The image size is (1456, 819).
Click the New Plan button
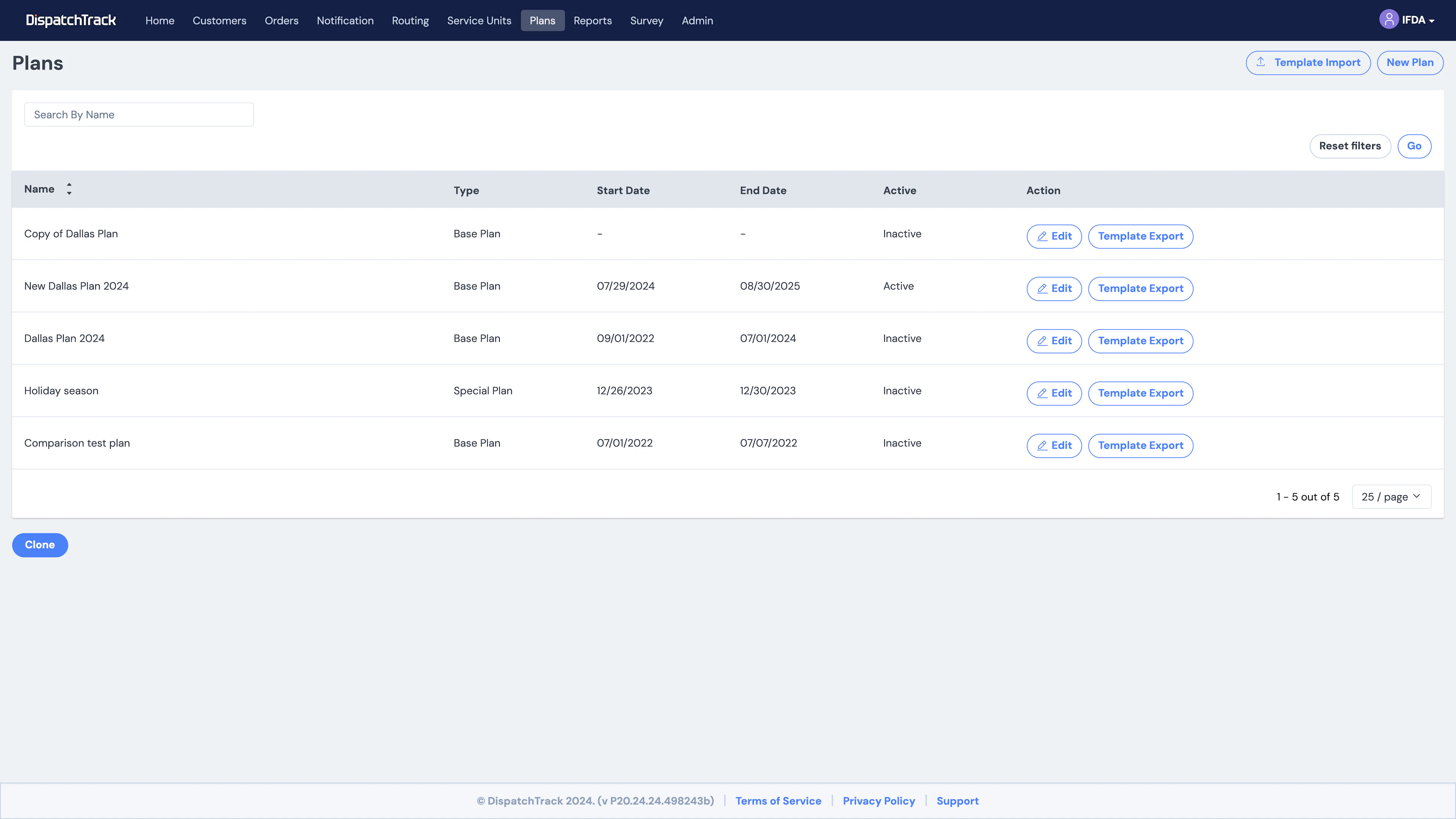tap(1410, 62)
